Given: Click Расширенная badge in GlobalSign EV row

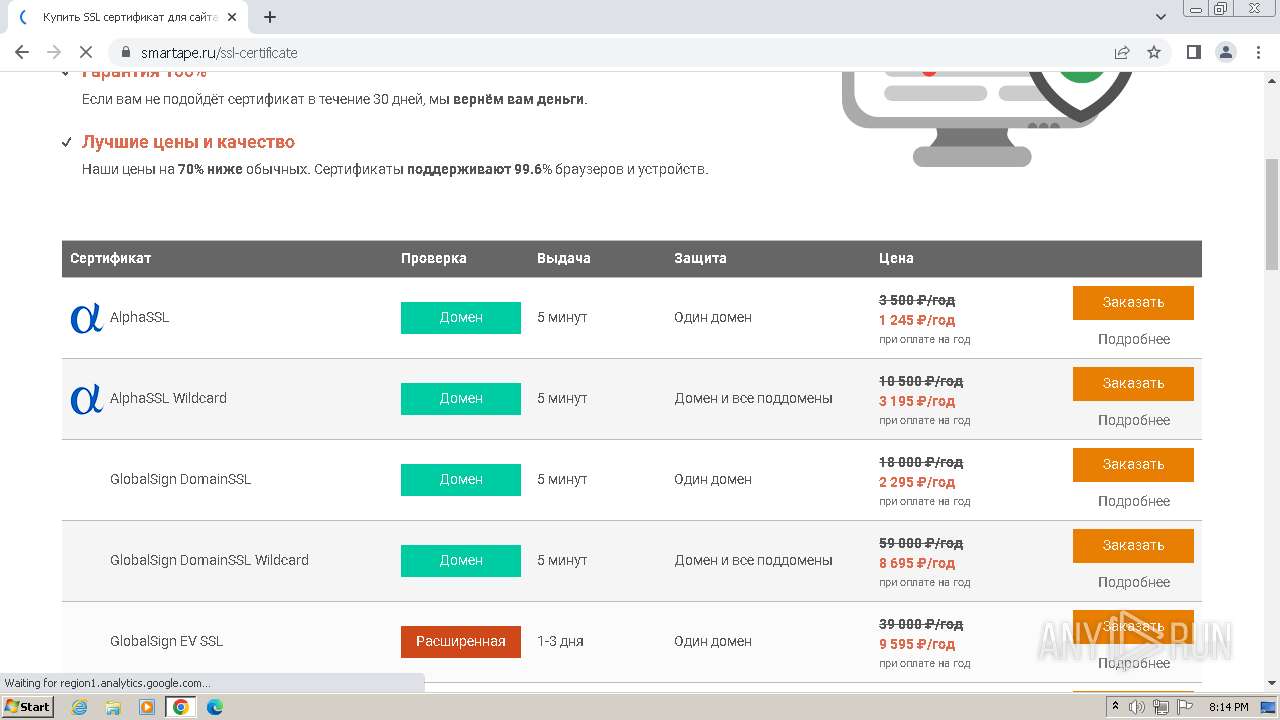Looking at the screenshot, I should [461, 641].
